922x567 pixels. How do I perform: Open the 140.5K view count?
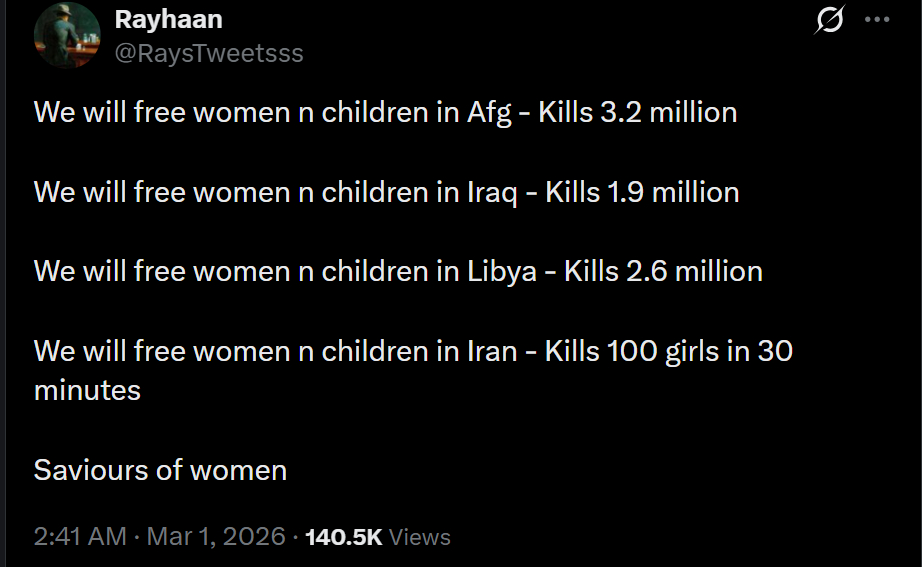pos(343,537)
